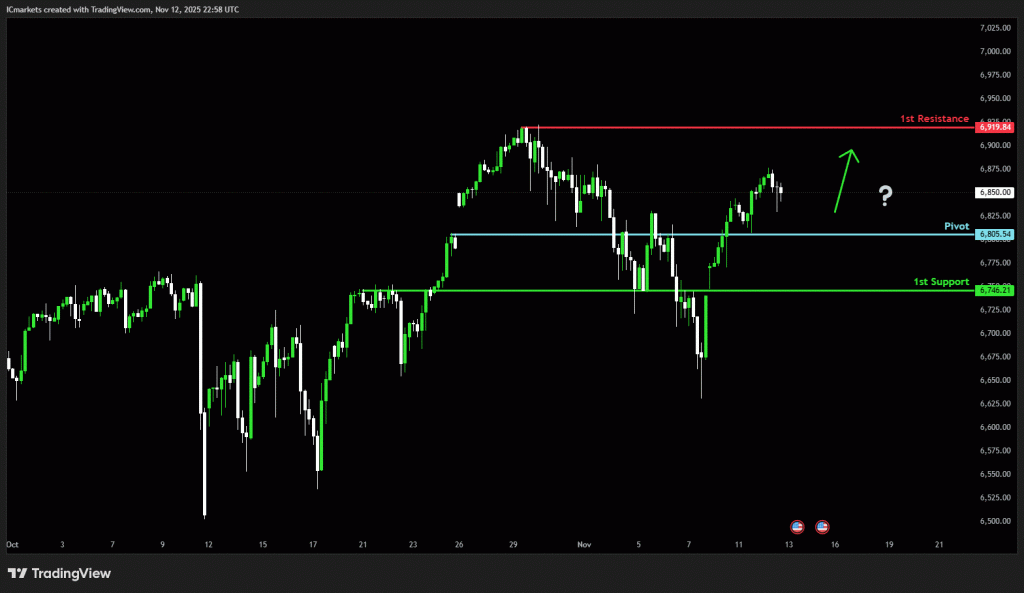Click 'Oct' on the time axis
The width and height of the screenshot is (1024, 593).
tap(12, 545)
